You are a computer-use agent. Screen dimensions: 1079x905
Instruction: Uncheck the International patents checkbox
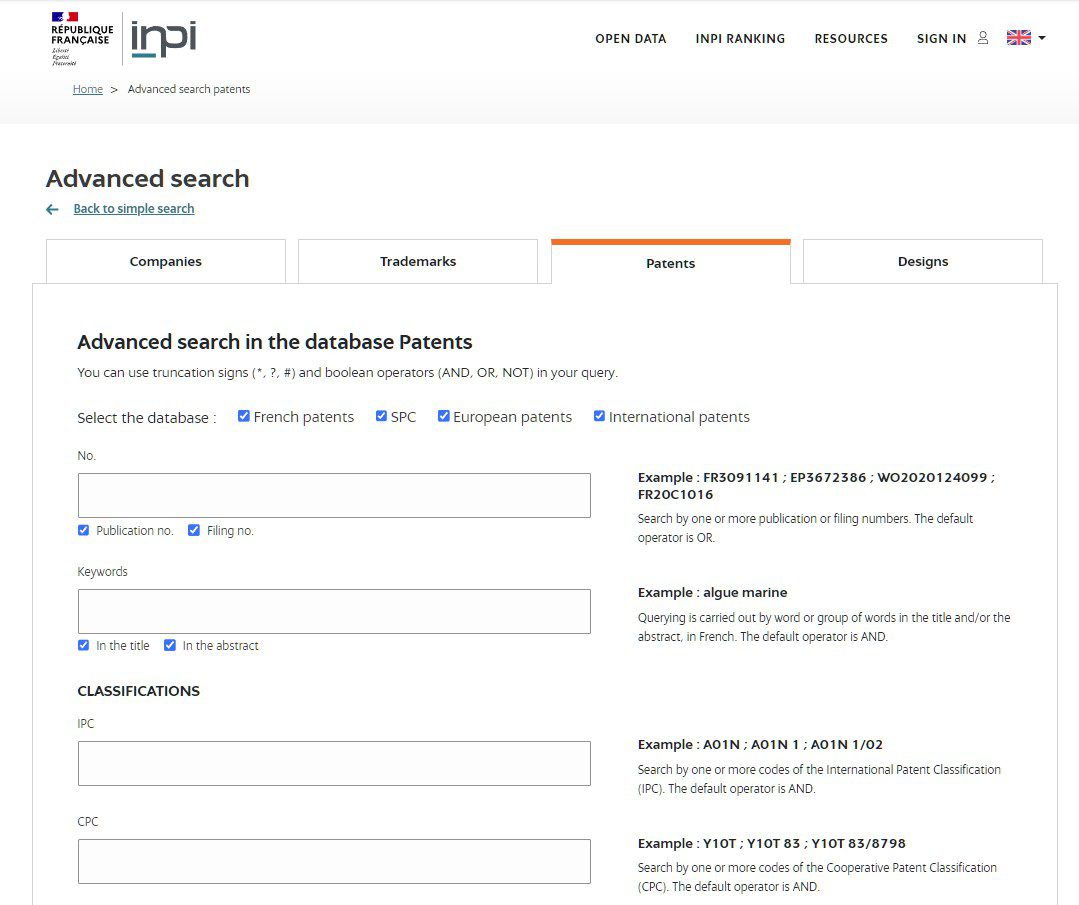tap(599, 416)
